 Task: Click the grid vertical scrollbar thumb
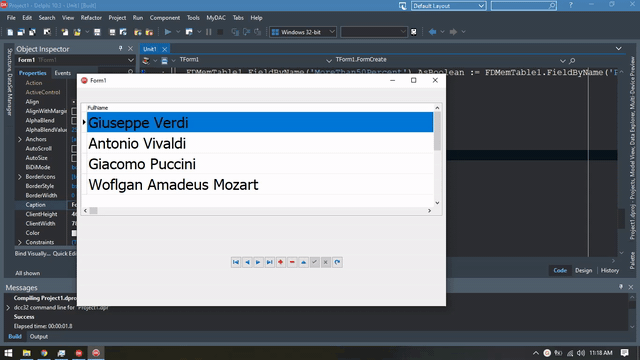point(437,131)
